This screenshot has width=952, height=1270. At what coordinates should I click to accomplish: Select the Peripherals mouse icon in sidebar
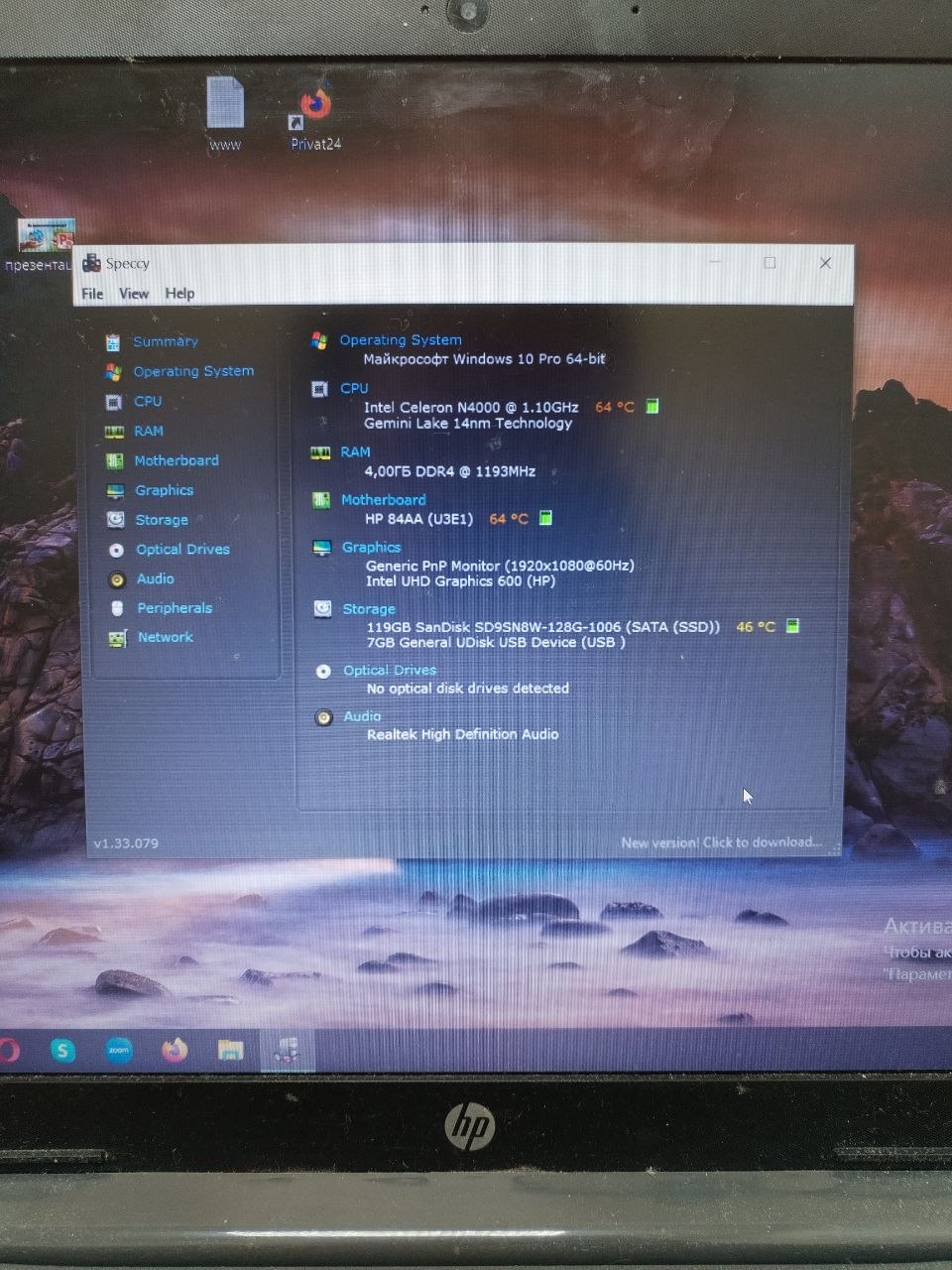[117, 608]
